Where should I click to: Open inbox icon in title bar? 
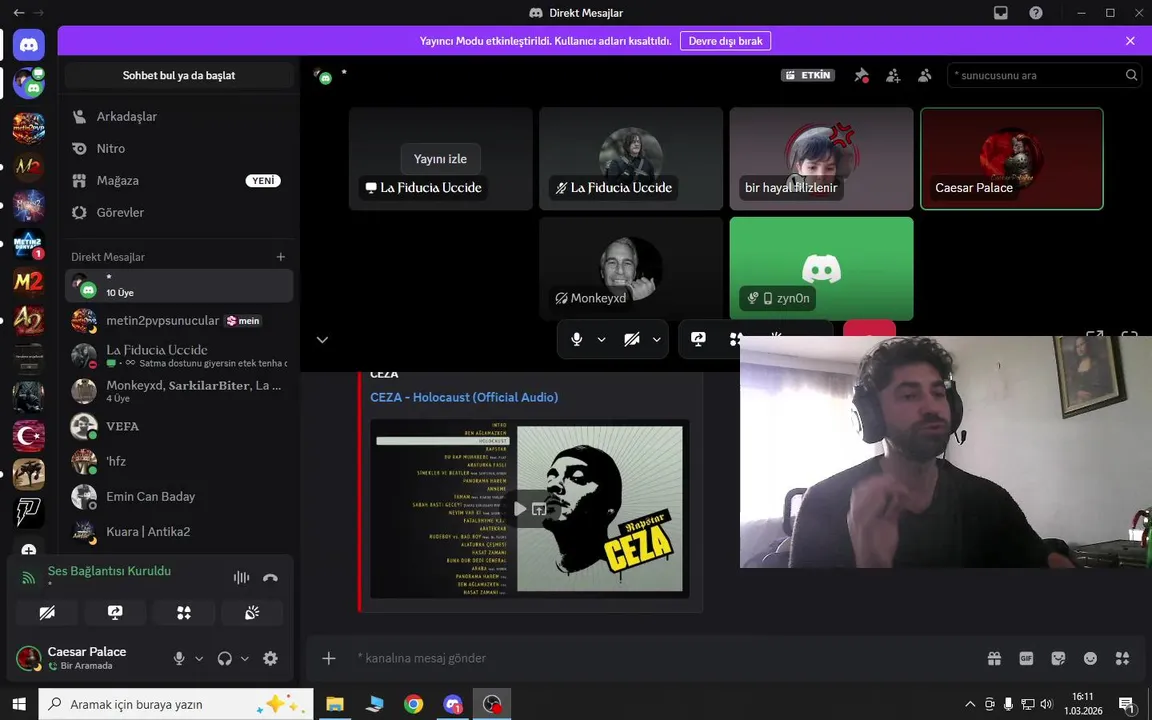point(1001,12)
